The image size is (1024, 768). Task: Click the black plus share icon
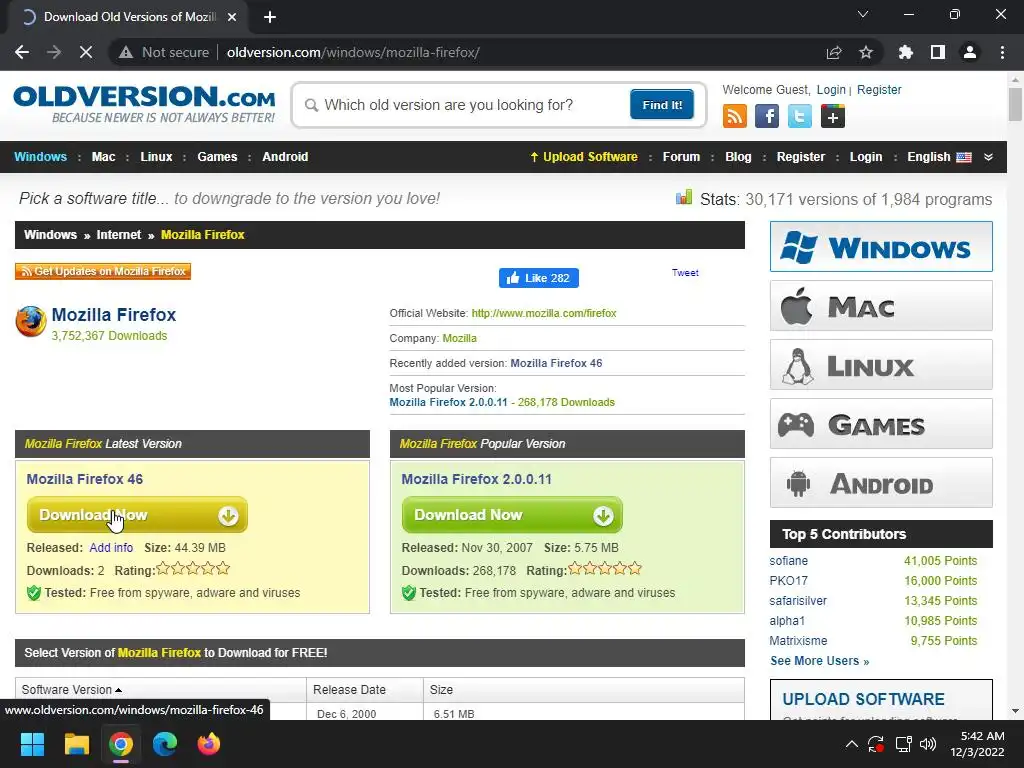coord(833,116)
